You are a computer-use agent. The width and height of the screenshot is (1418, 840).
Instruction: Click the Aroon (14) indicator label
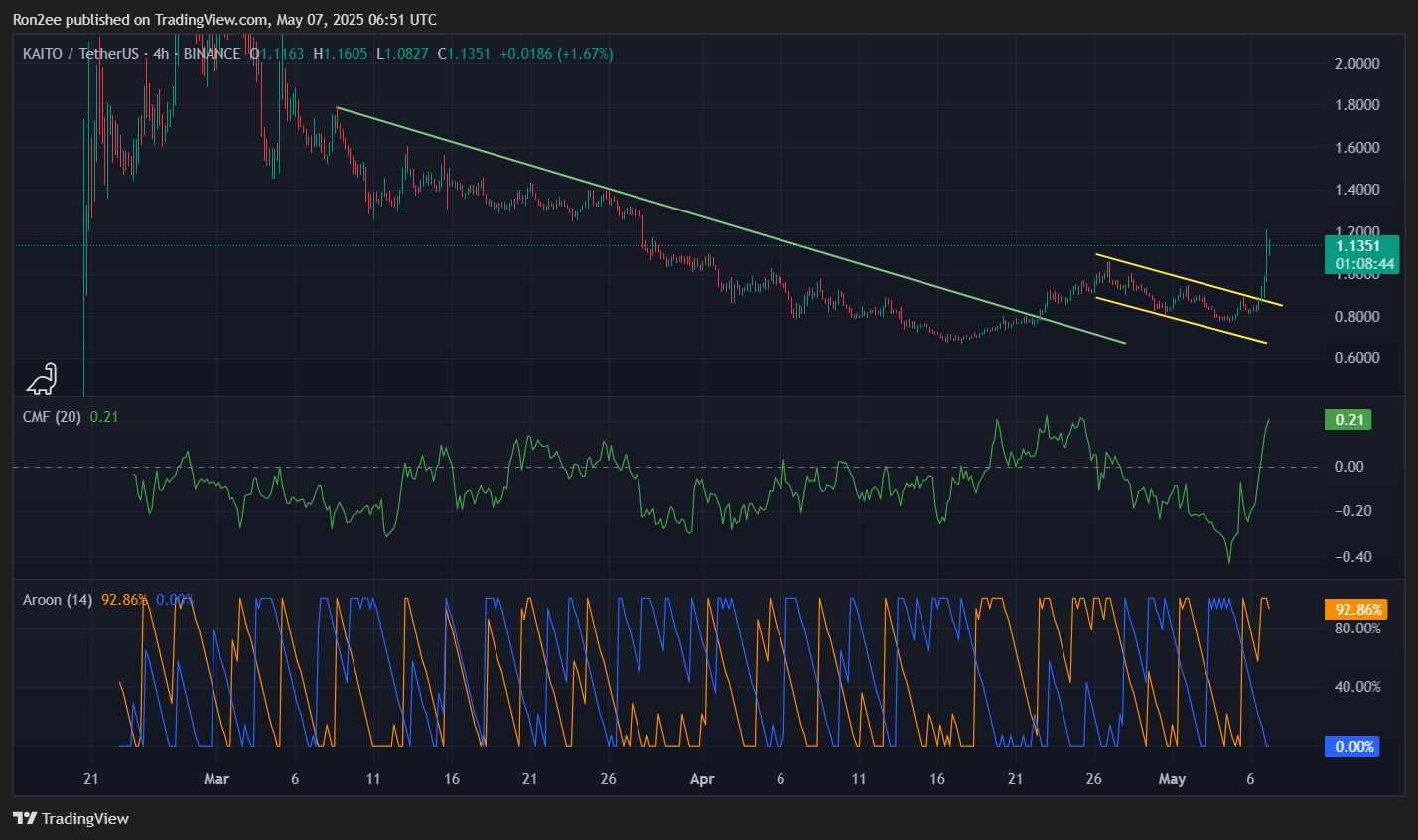[58, 600]
